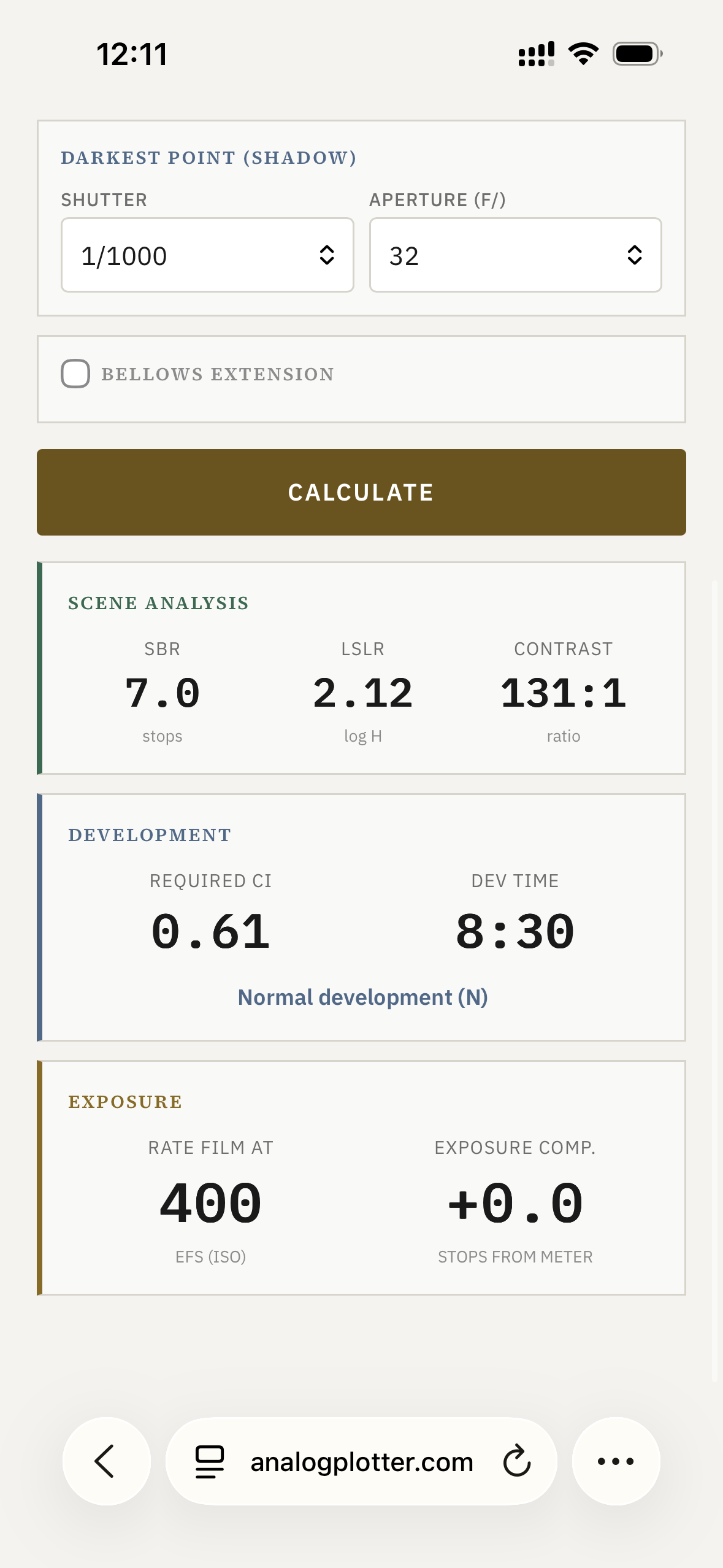Viewport: 723px width, 1568px height.
Task: Tap the Bellows Extension label
Action: pos(218,374)
